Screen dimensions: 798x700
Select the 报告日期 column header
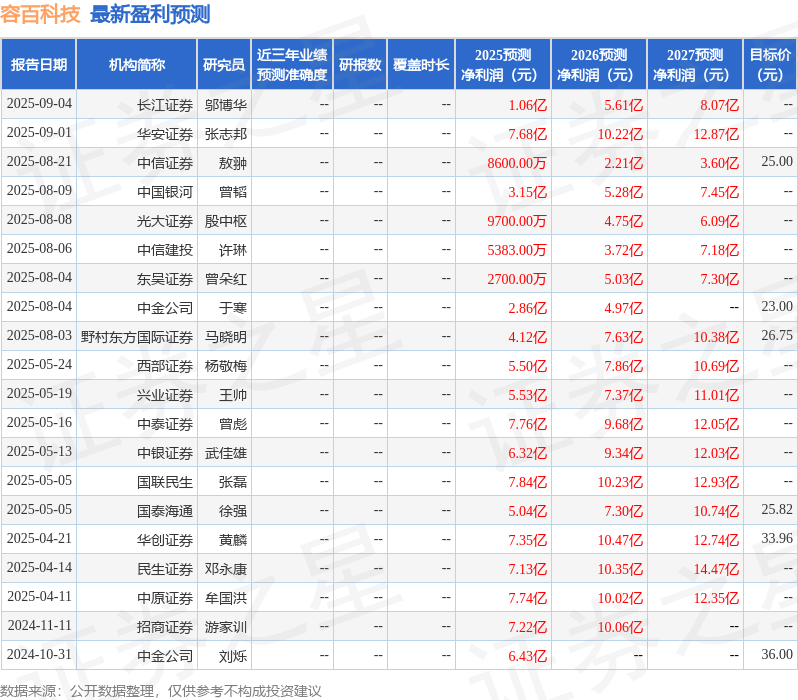[39, 65]
